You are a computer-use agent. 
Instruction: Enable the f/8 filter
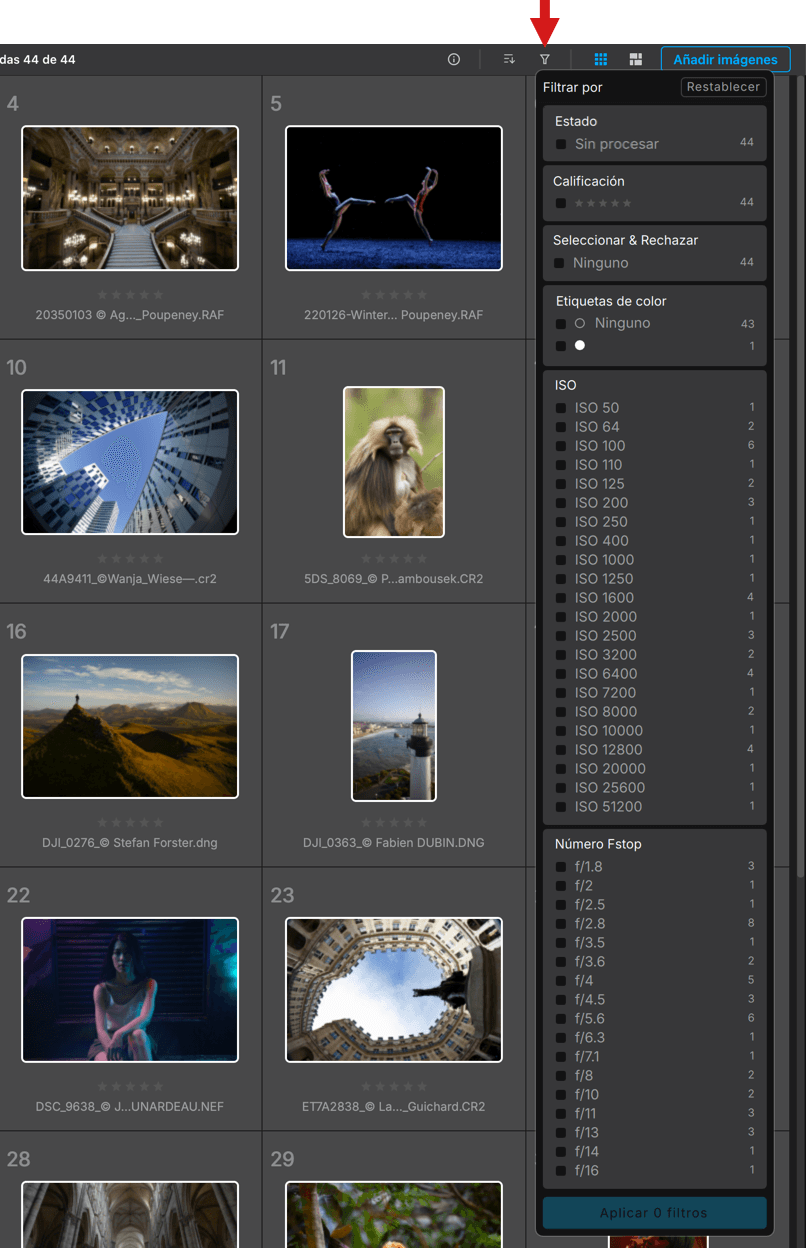click(x=561, y=1076)
